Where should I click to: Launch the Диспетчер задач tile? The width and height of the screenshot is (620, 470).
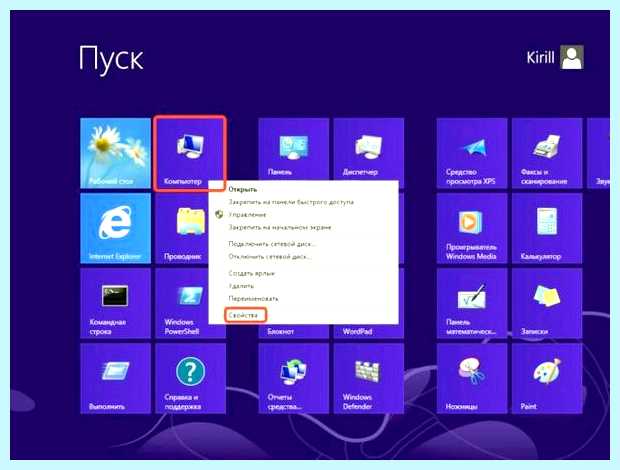click(x=369, y=149)
